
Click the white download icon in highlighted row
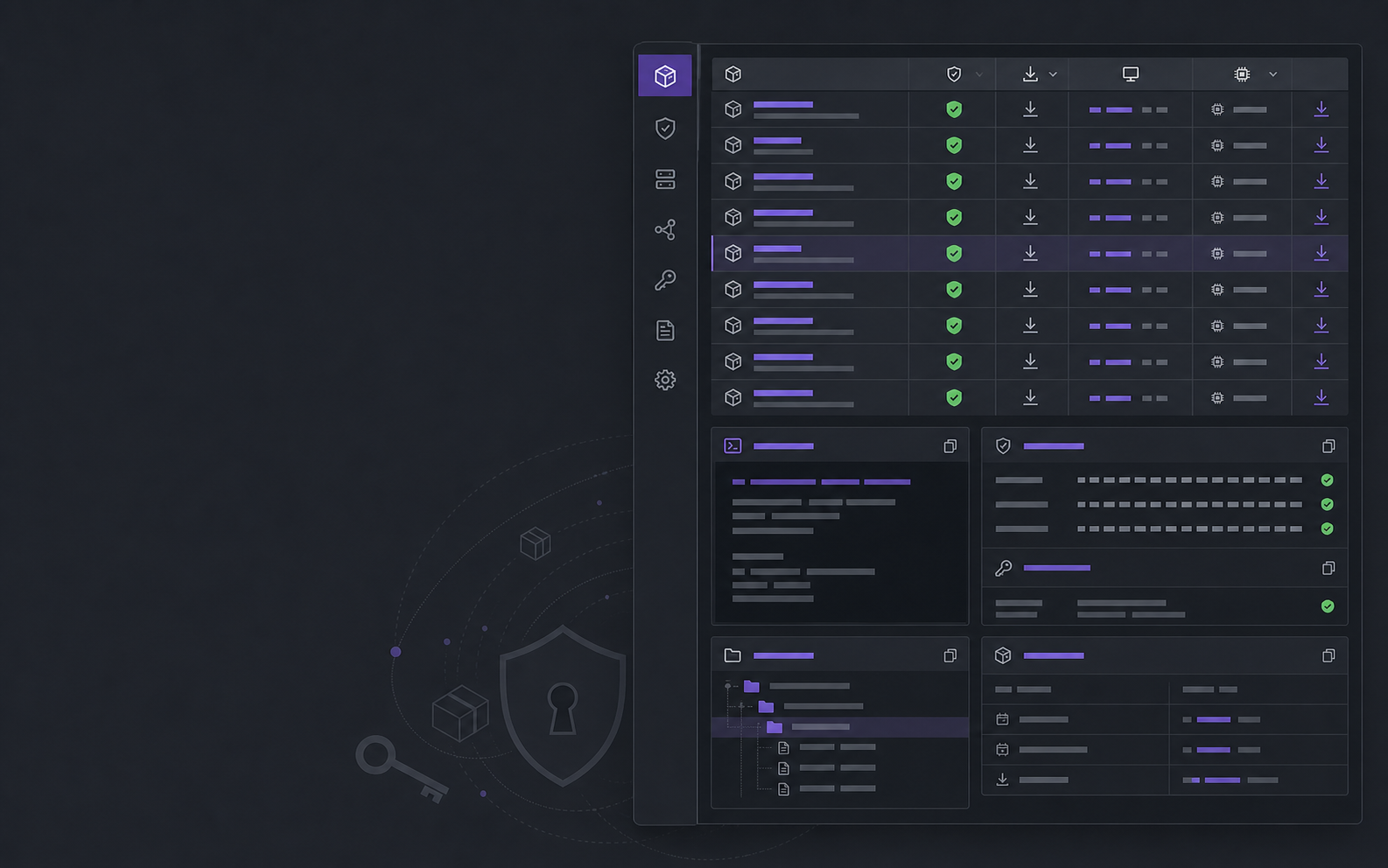[x=1030, y=253]
